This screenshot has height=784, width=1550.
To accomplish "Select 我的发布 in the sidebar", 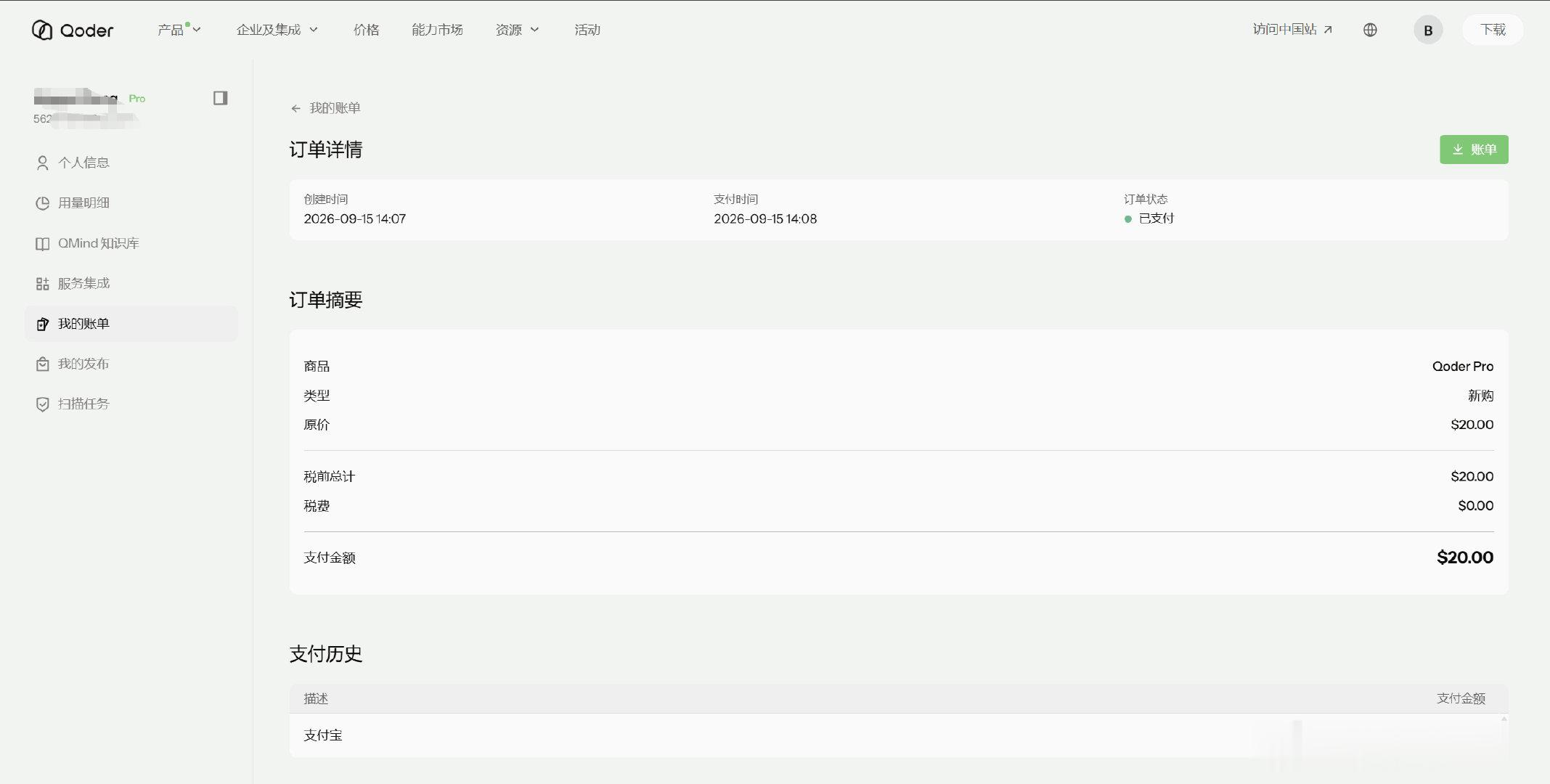I will [x=131, y=364].
